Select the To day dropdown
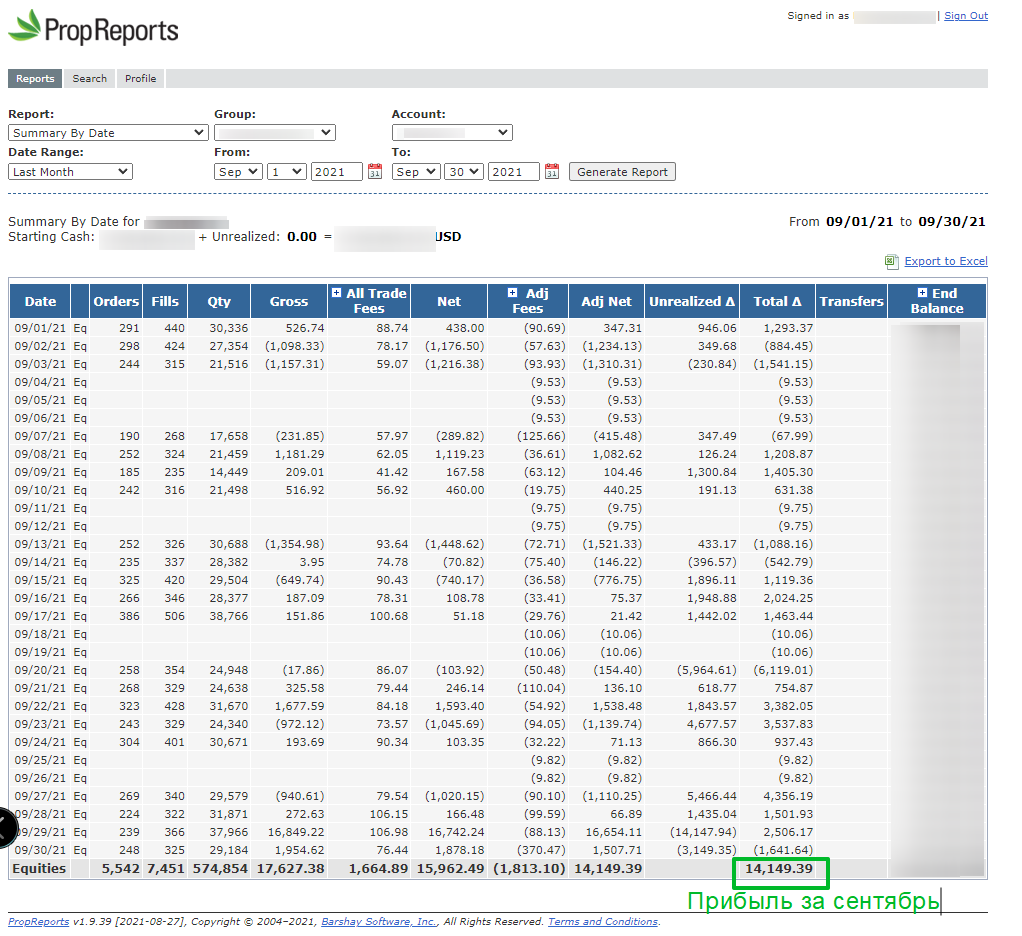The image size is (1022, 936). [x=464, y=172]
